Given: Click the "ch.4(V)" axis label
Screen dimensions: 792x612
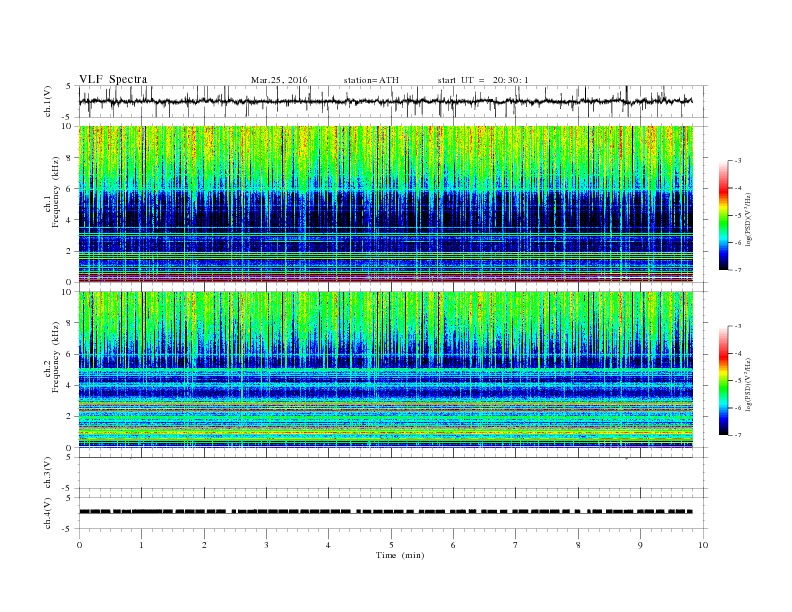Looking at the screenshot, I should [48, 513].
